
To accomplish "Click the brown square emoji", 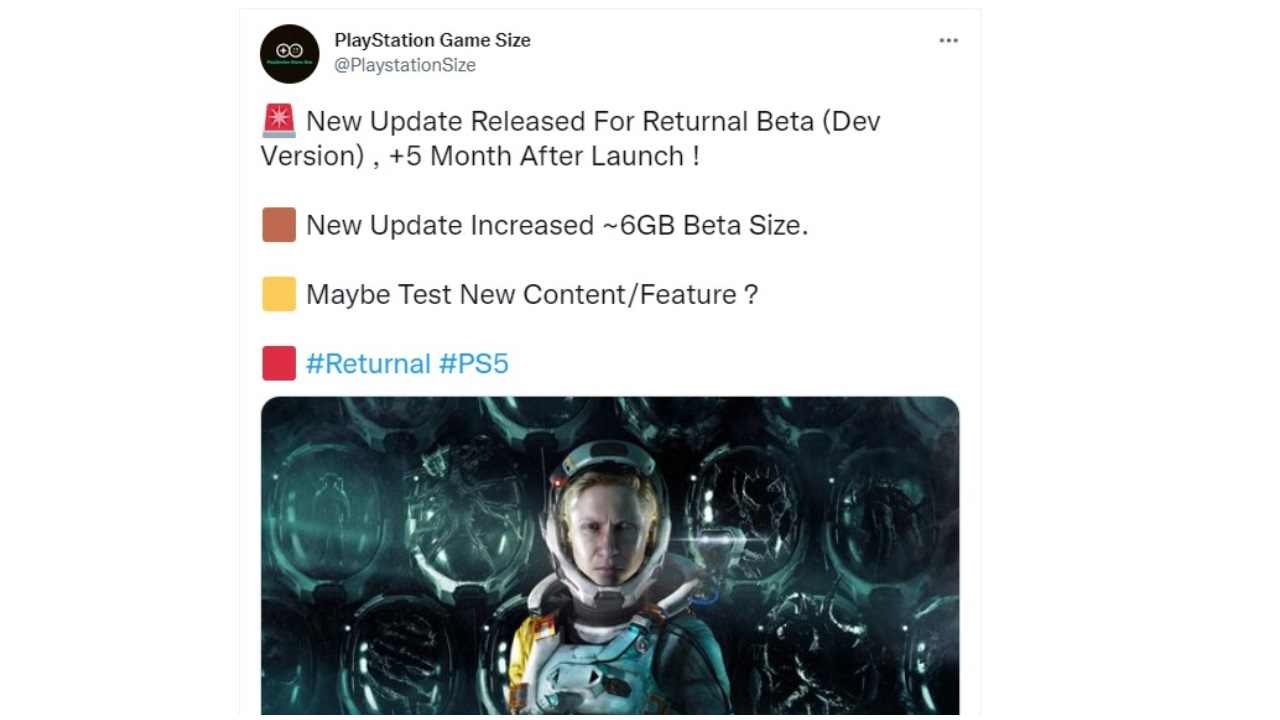I will 279,225.
